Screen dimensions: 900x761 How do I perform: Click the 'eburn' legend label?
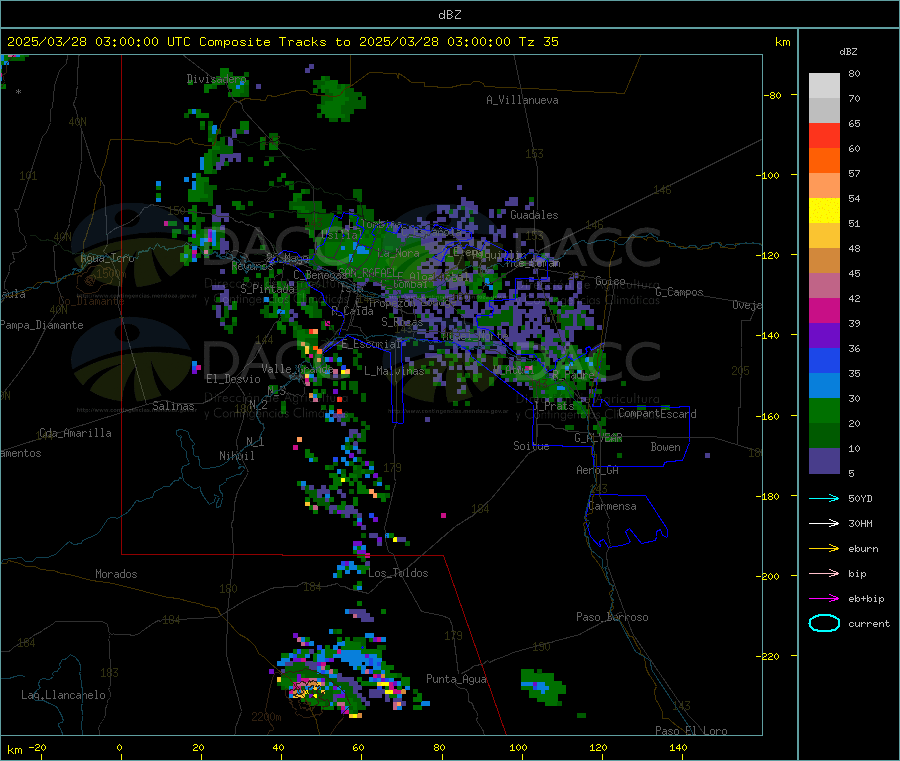[863, 549]
